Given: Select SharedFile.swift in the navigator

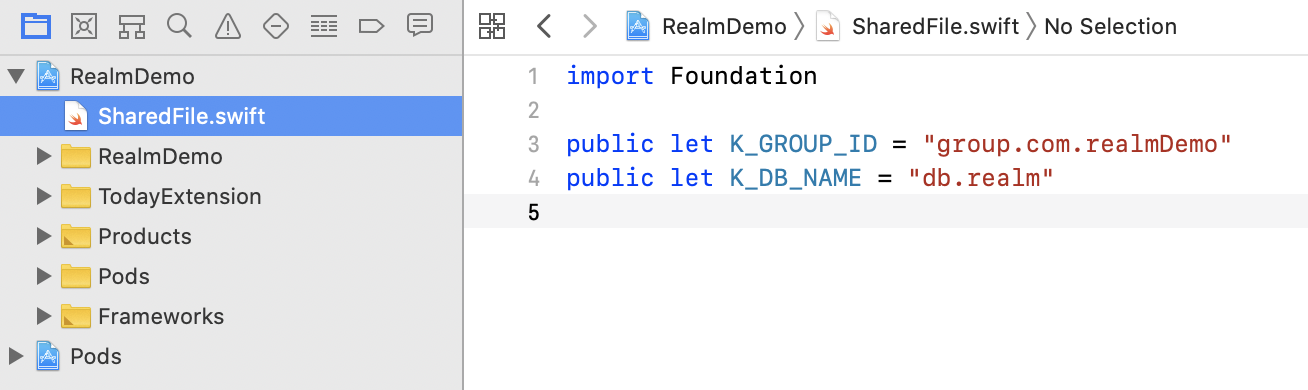Looking at the screenshot, I should click(231, 116).
